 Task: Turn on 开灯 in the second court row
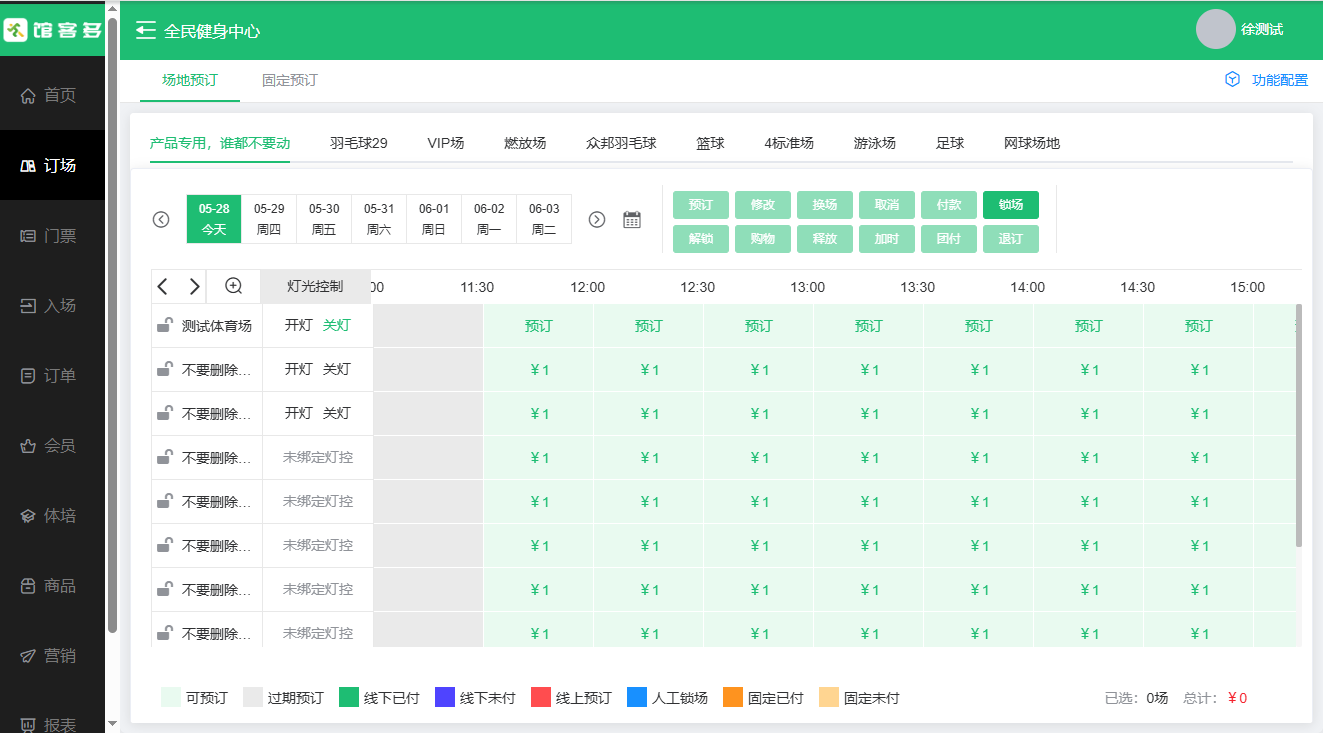299,369
